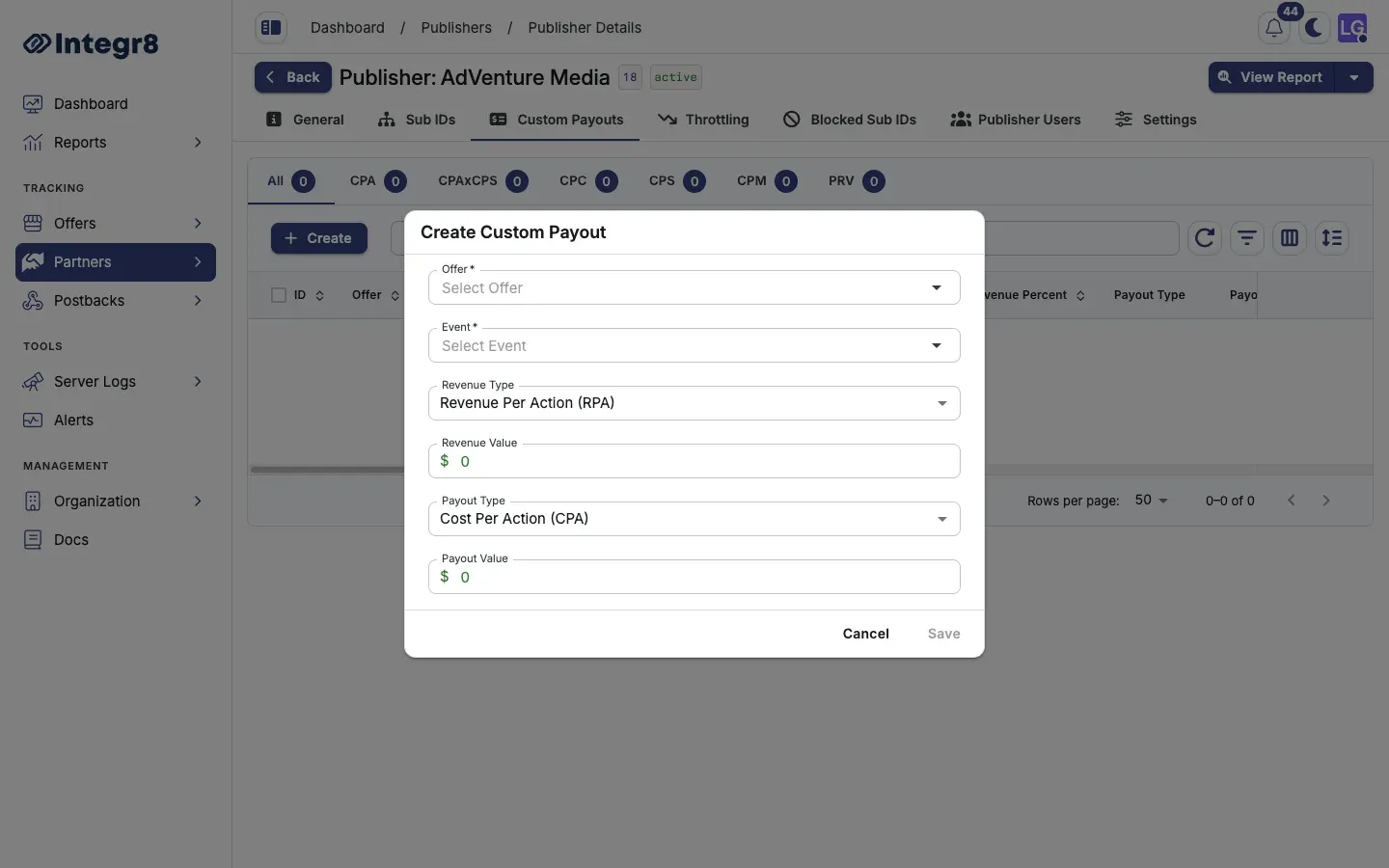Filter payouts by the All tab
The height and width of the screenshot is (868, 1389).
point(291,181)
